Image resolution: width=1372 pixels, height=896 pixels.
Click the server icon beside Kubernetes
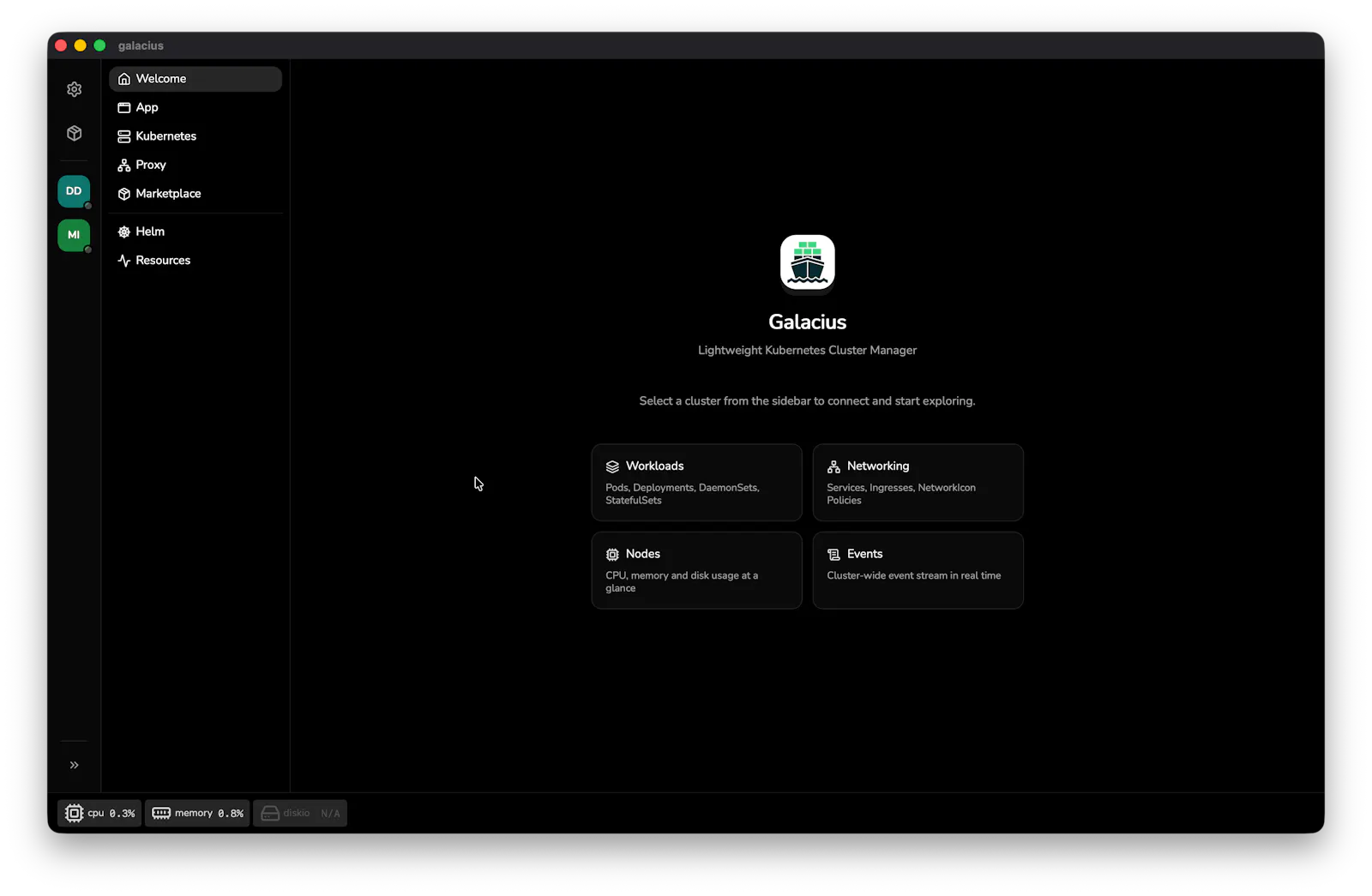click(x=124, y=136)
